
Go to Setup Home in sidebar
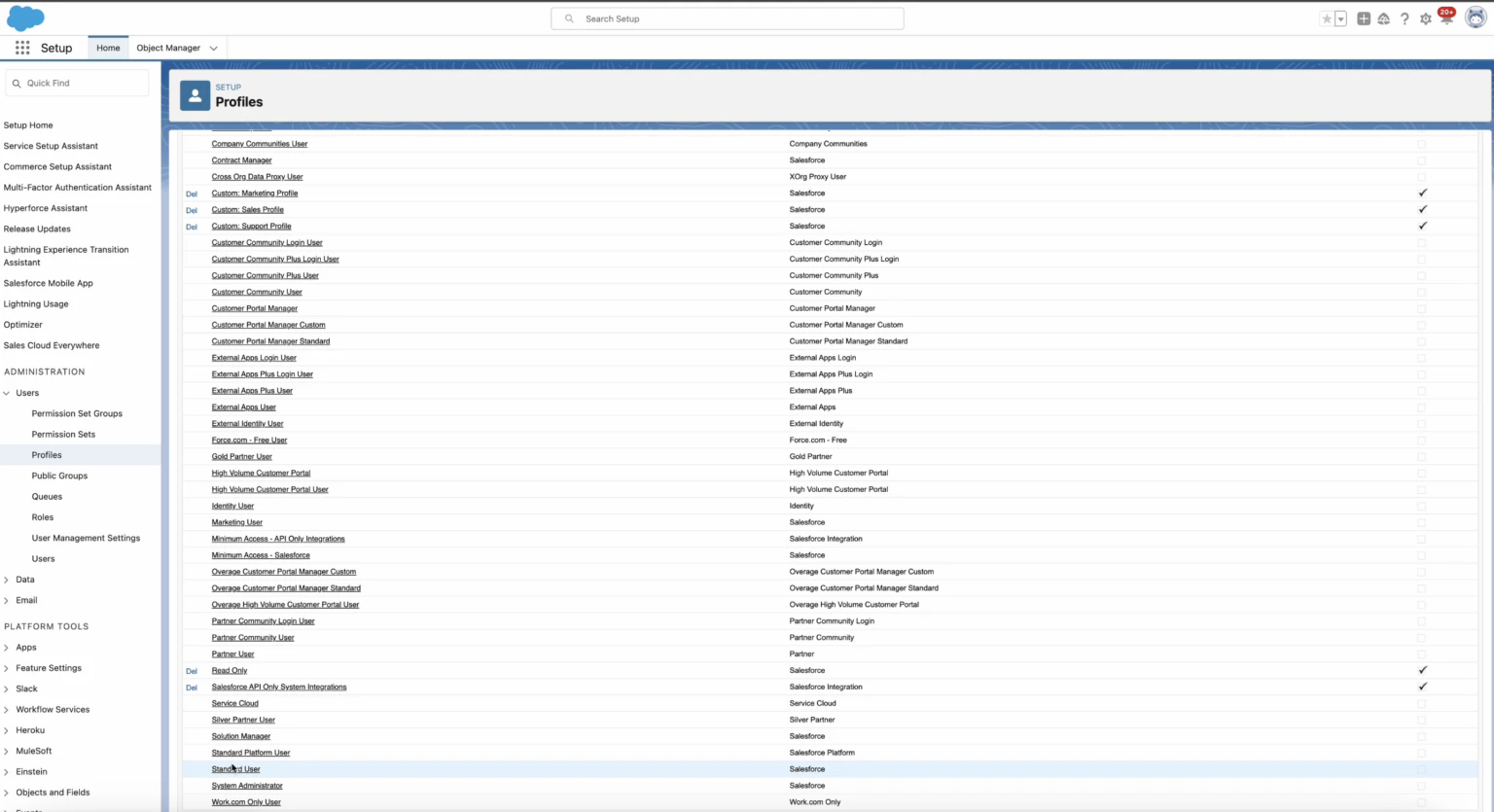[x=28, y=125]
